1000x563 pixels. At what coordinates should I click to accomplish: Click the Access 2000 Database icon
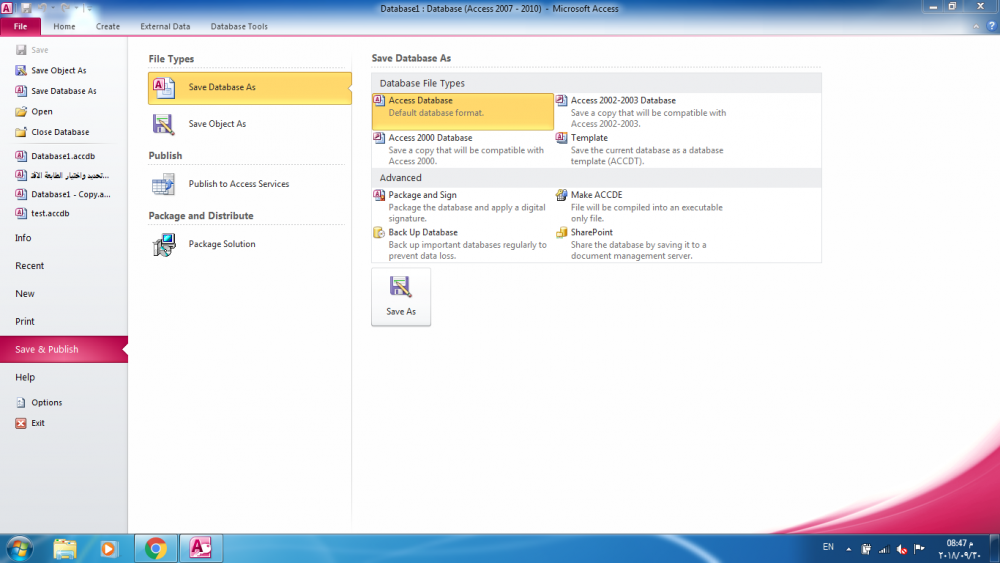click(379, 138)
